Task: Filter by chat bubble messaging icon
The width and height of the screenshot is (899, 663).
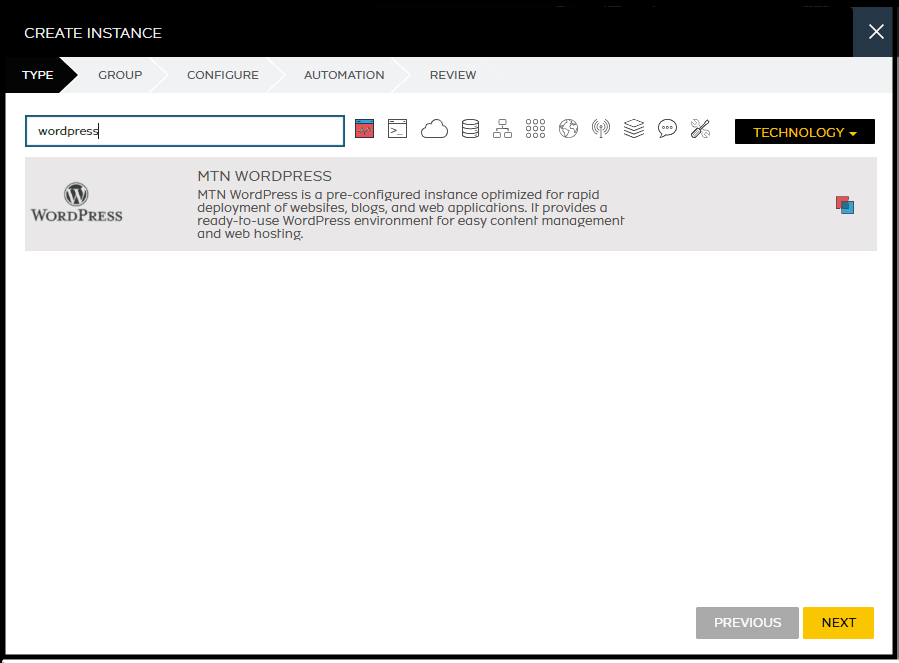Action: click(667, 129)
